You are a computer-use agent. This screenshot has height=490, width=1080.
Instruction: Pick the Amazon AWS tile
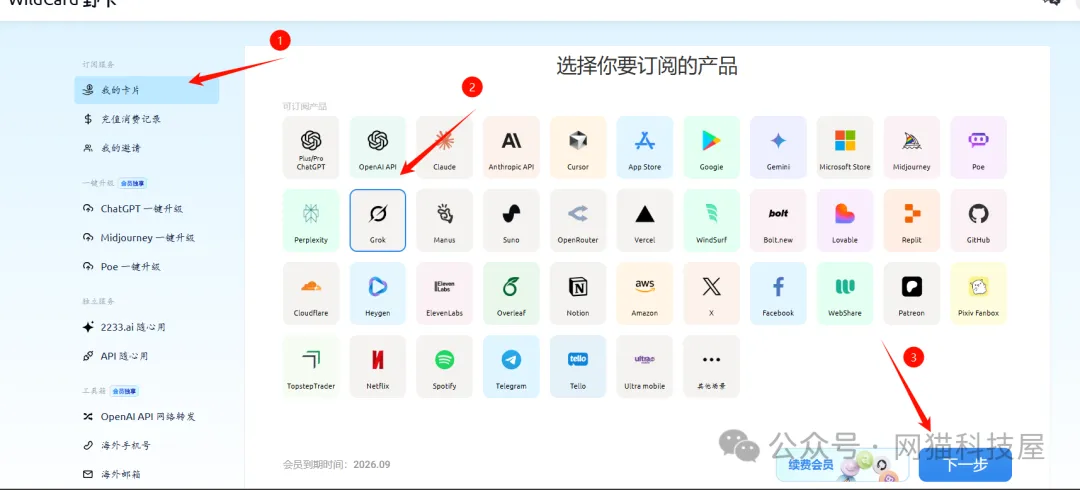645,294
